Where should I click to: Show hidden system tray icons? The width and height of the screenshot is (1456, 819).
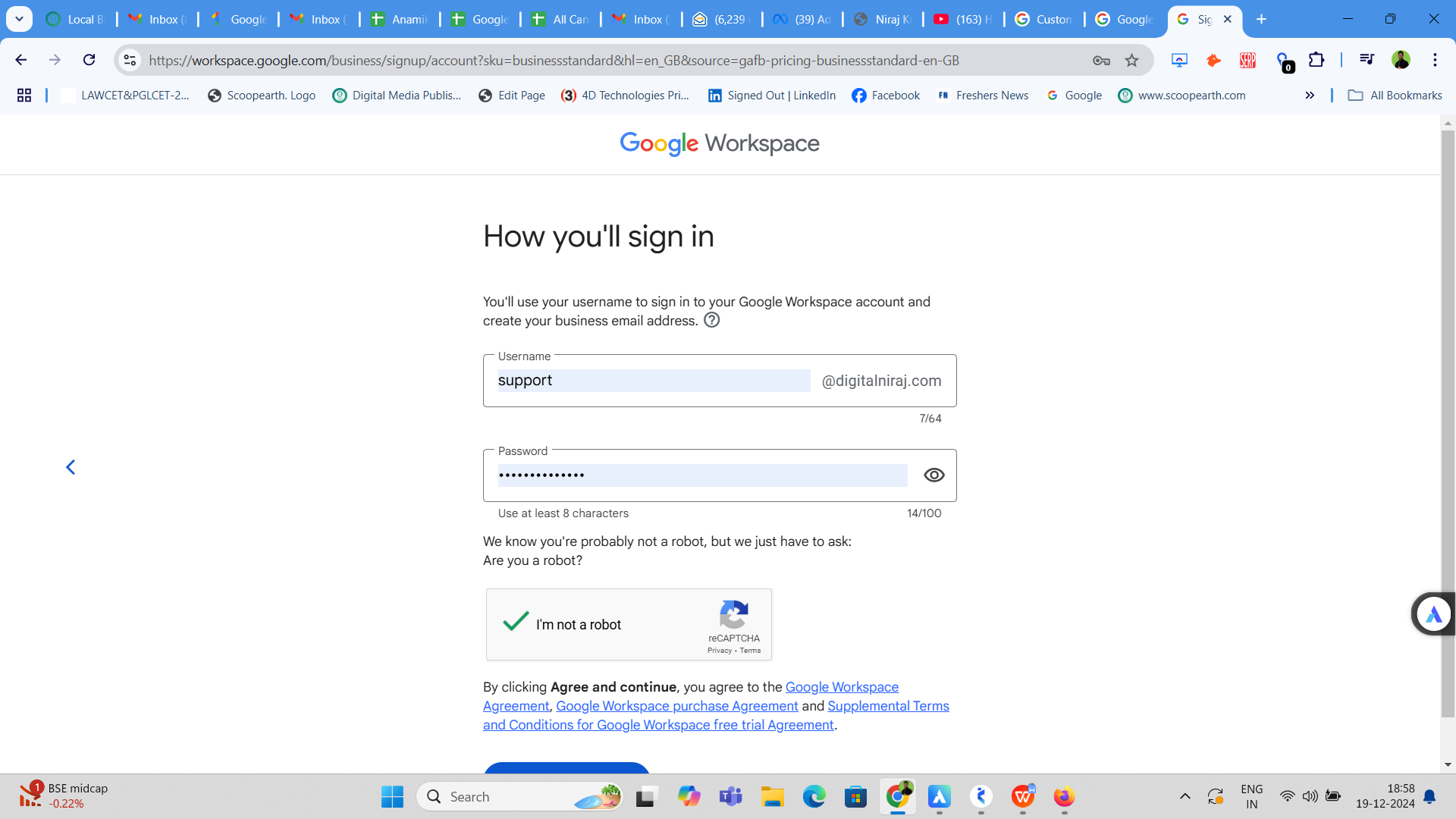coord(1185,796)
